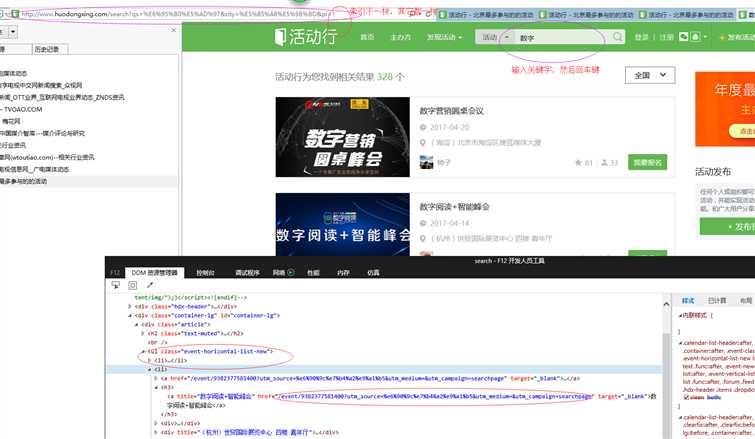Image resolution: width=755 pixels, height=439 pixels.
Task: Collapse the ul event-horizontal-list-new node
Action: [143, 351]
